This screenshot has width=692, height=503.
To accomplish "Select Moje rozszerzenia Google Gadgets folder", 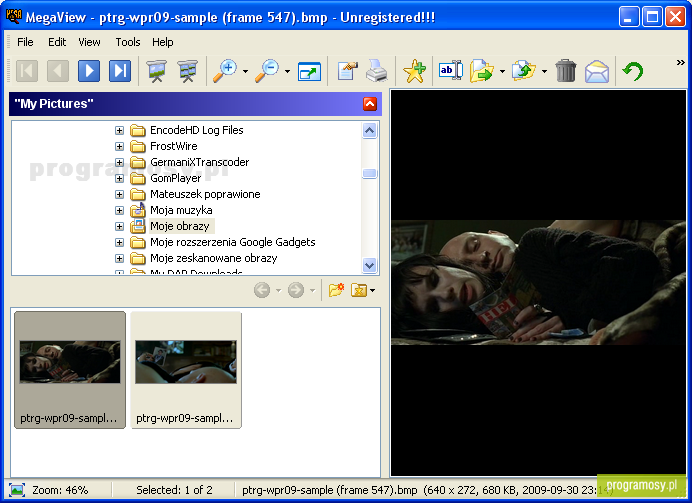I will tap(233, 242).
